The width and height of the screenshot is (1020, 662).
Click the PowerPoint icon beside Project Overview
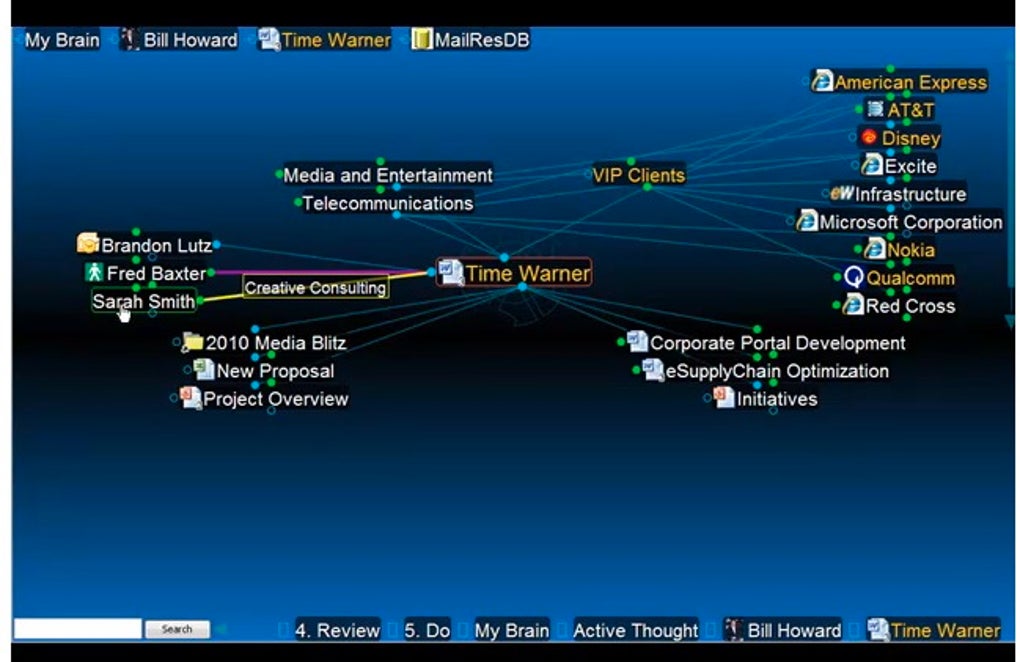pyautogui.click(x=191, y=397)
